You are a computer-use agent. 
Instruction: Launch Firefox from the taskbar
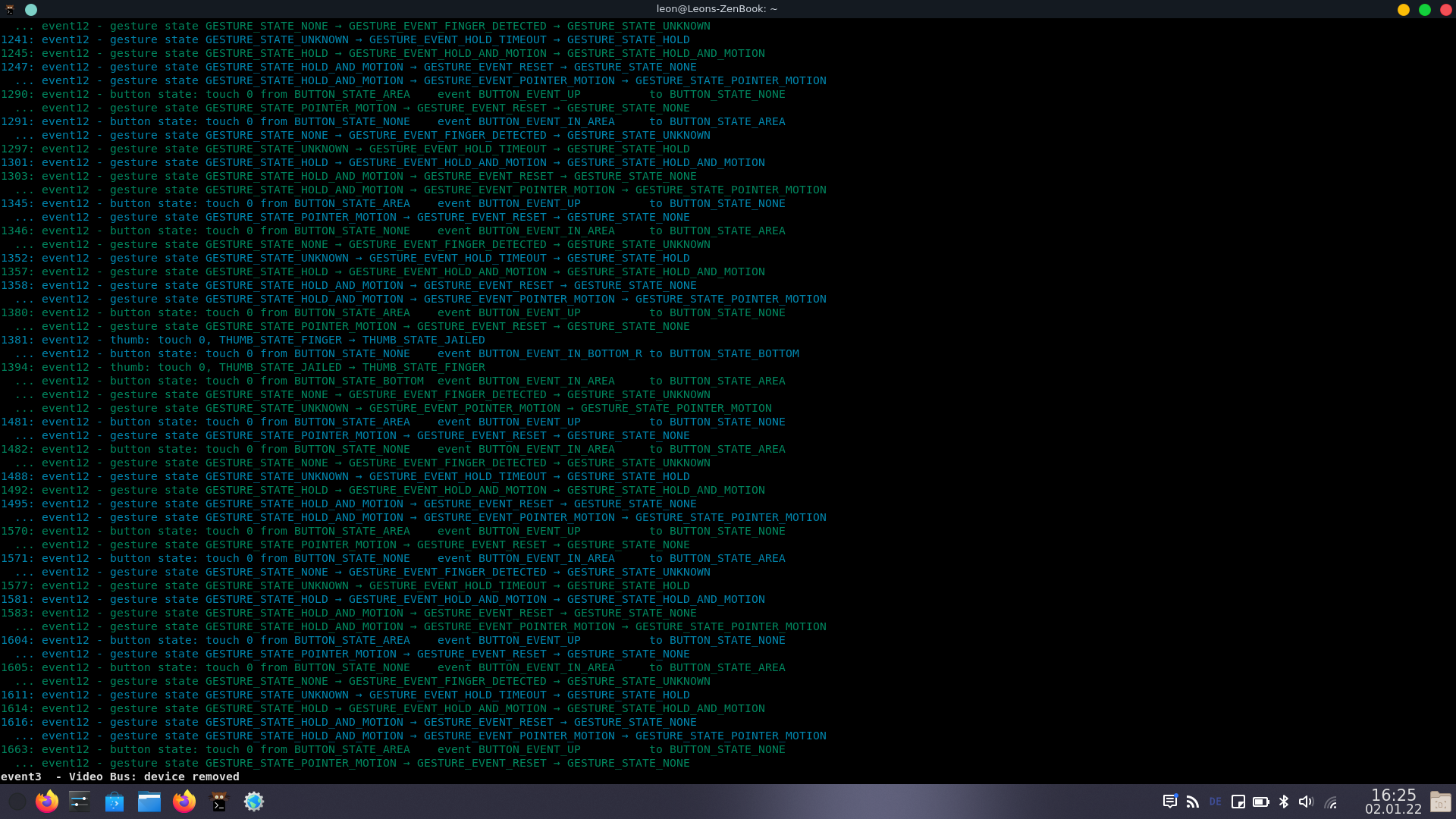coord(47,802)
